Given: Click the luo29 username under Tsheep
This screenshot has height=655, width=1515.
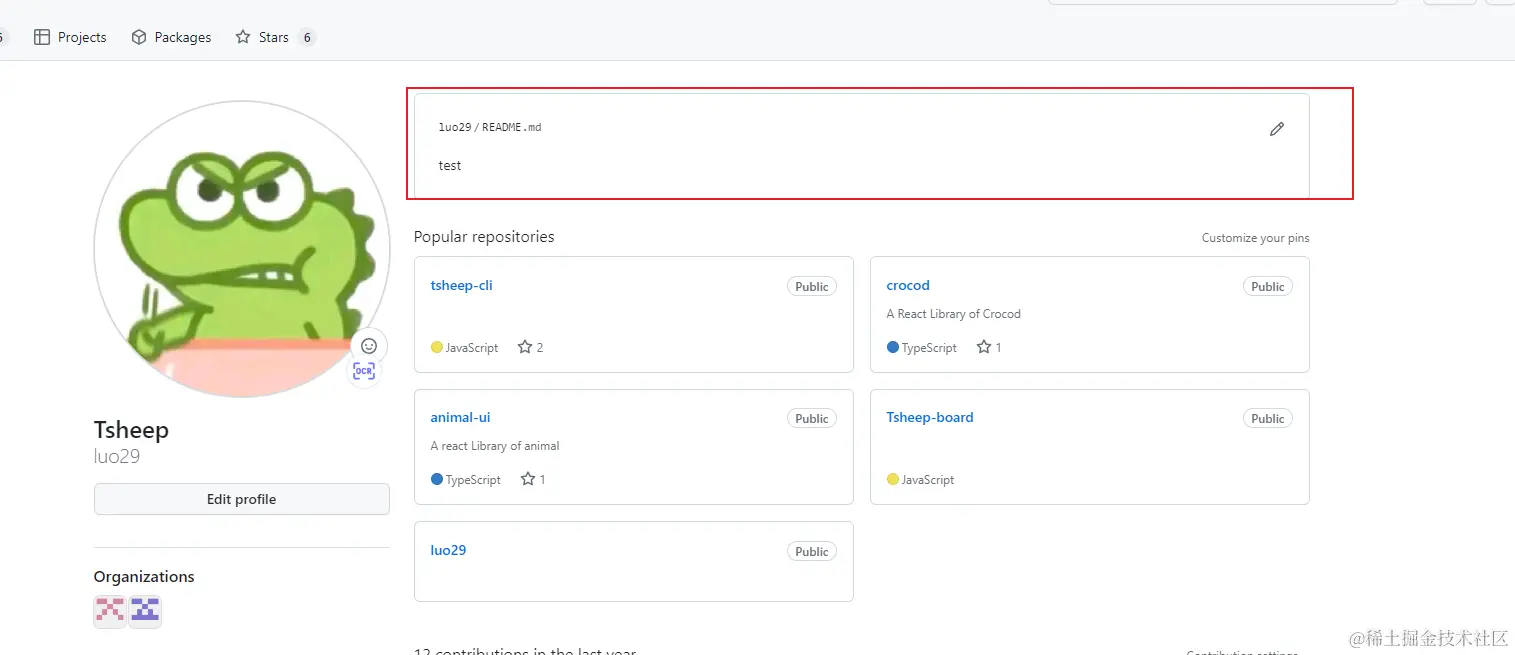Looking at the screenshot, I should [117, 457].
